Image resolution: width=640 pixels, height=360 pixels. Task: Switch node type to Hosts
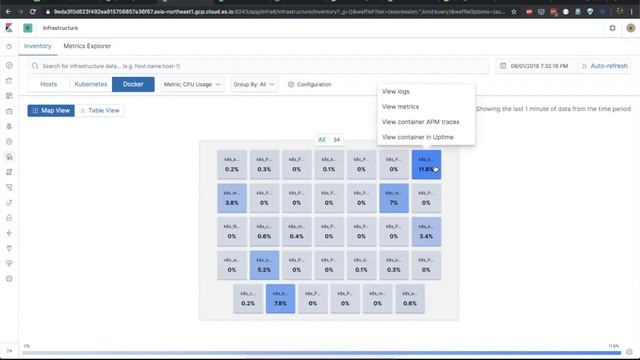(49, 84)
